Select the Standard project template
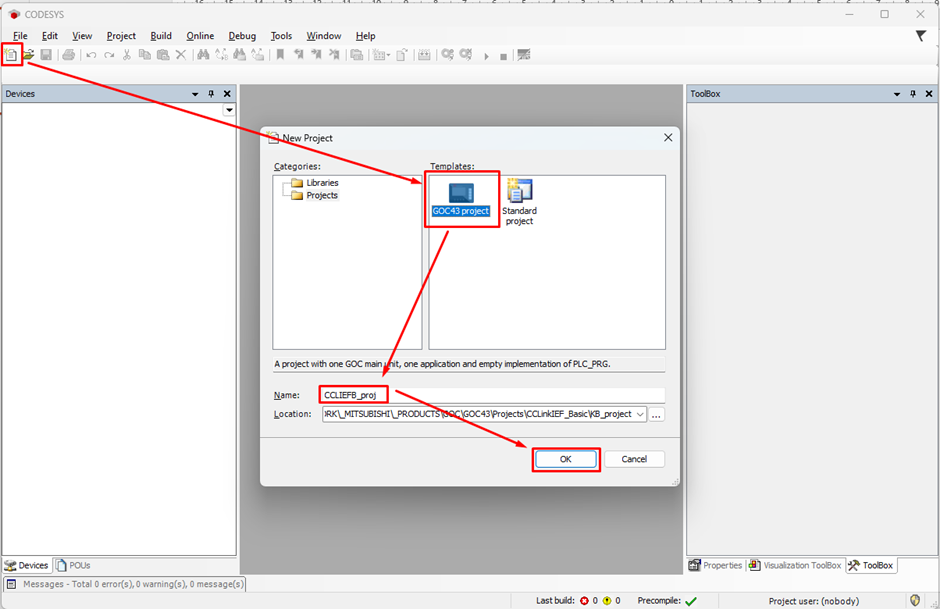940x609 pixels. click(x=519, y=202)
